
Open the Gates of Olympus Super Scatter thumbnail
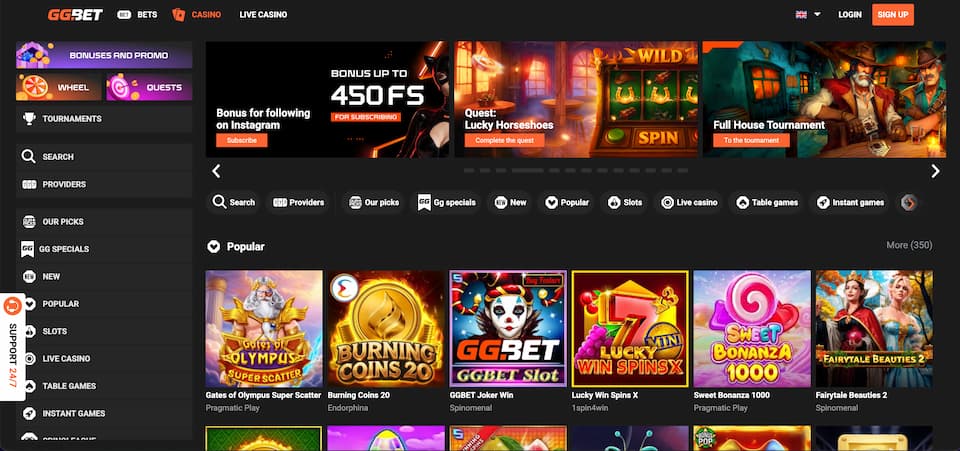point(264,329)
